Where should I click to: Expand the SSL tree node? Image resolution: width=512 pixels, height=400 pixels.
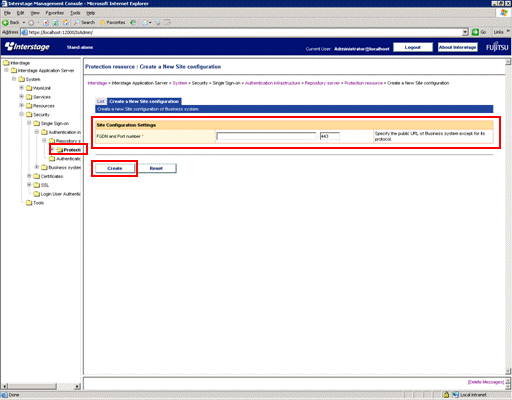(x=29, y=185)
